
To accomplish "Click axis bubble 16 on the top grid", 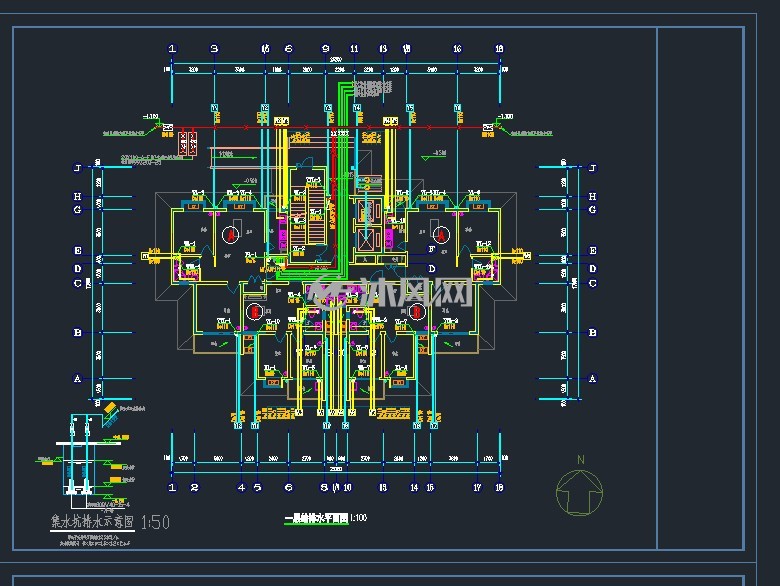I will [x=457, y=49].
